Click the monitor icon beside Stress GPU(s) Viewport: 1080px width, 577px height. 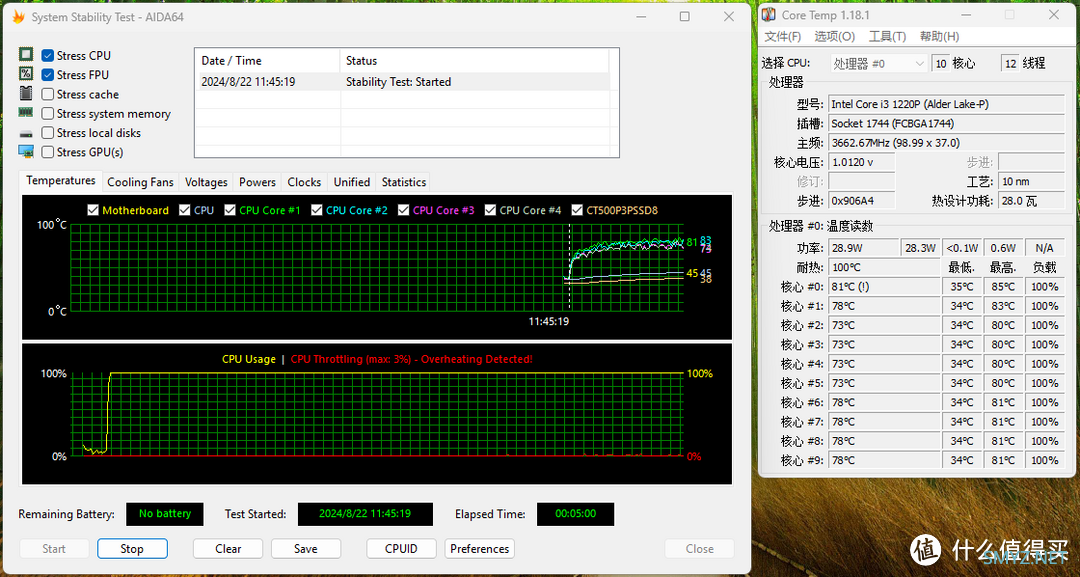[26, 151]
